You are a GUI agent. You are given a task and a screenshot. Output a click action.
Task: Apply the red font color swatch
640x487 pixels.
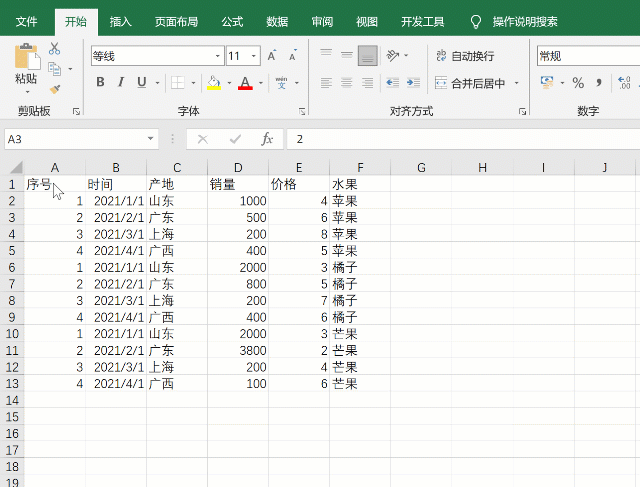[x=245, y=83]
